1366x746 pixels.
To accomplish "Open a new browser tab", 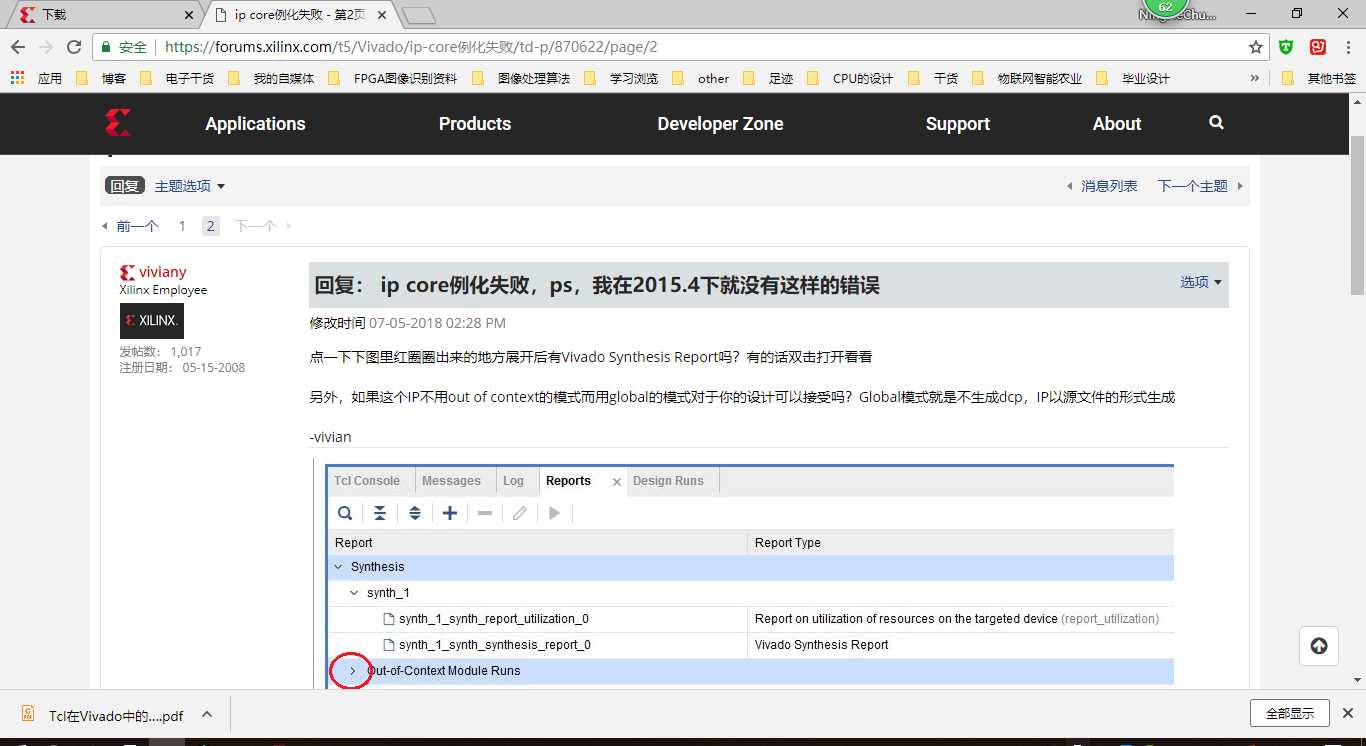I will [418, 15].
